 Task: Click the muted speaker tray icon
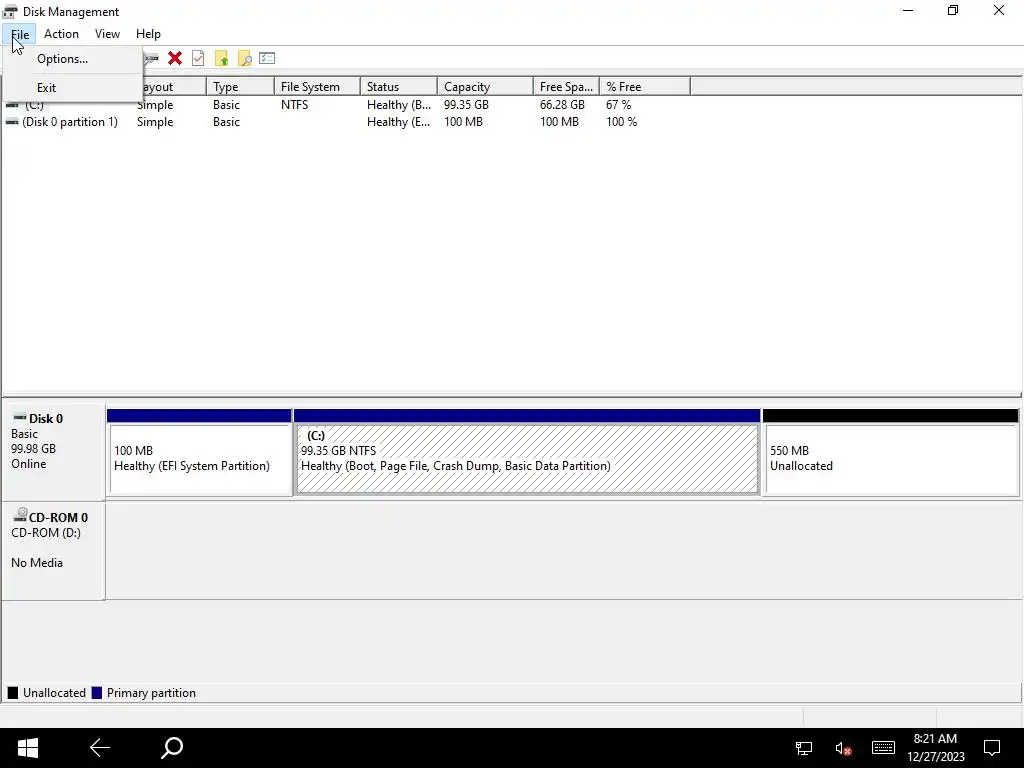[x=843, y=748]
